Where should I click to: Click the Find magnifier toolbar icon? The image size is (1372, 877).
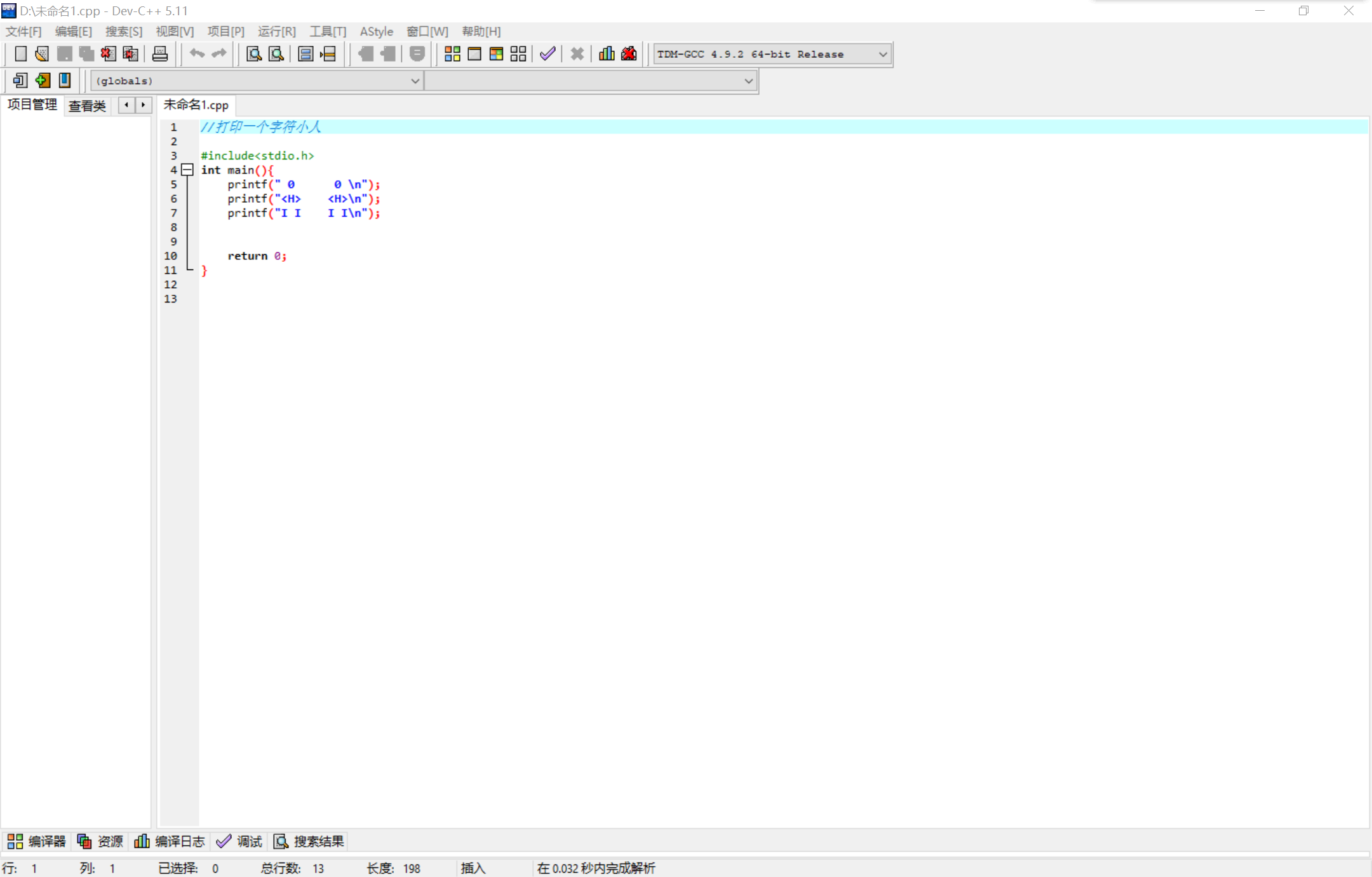(x=254, y=54)
